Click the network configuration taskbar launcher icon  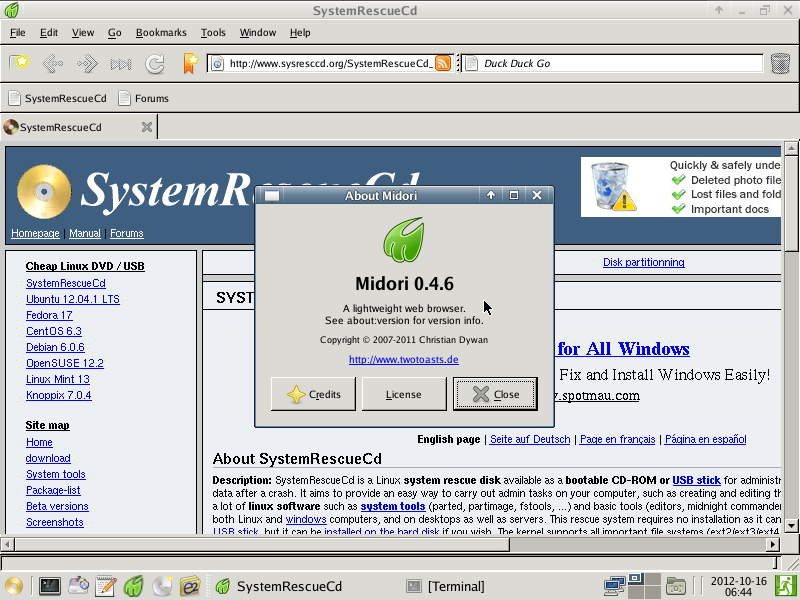pos(79,586)
